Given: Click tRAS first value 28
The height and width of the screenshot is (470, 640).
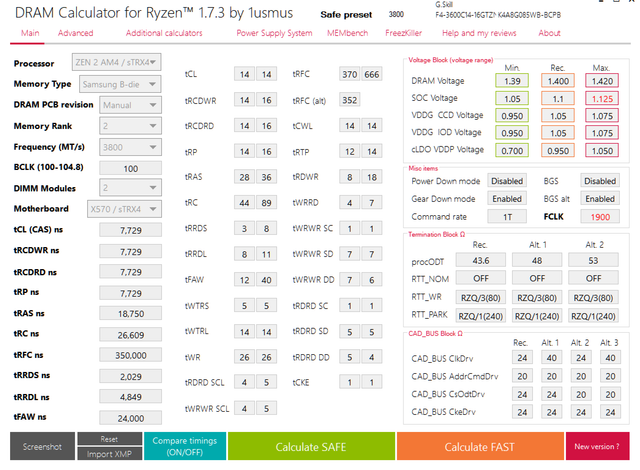Looking at the screenshot, I should click(244, 177).
